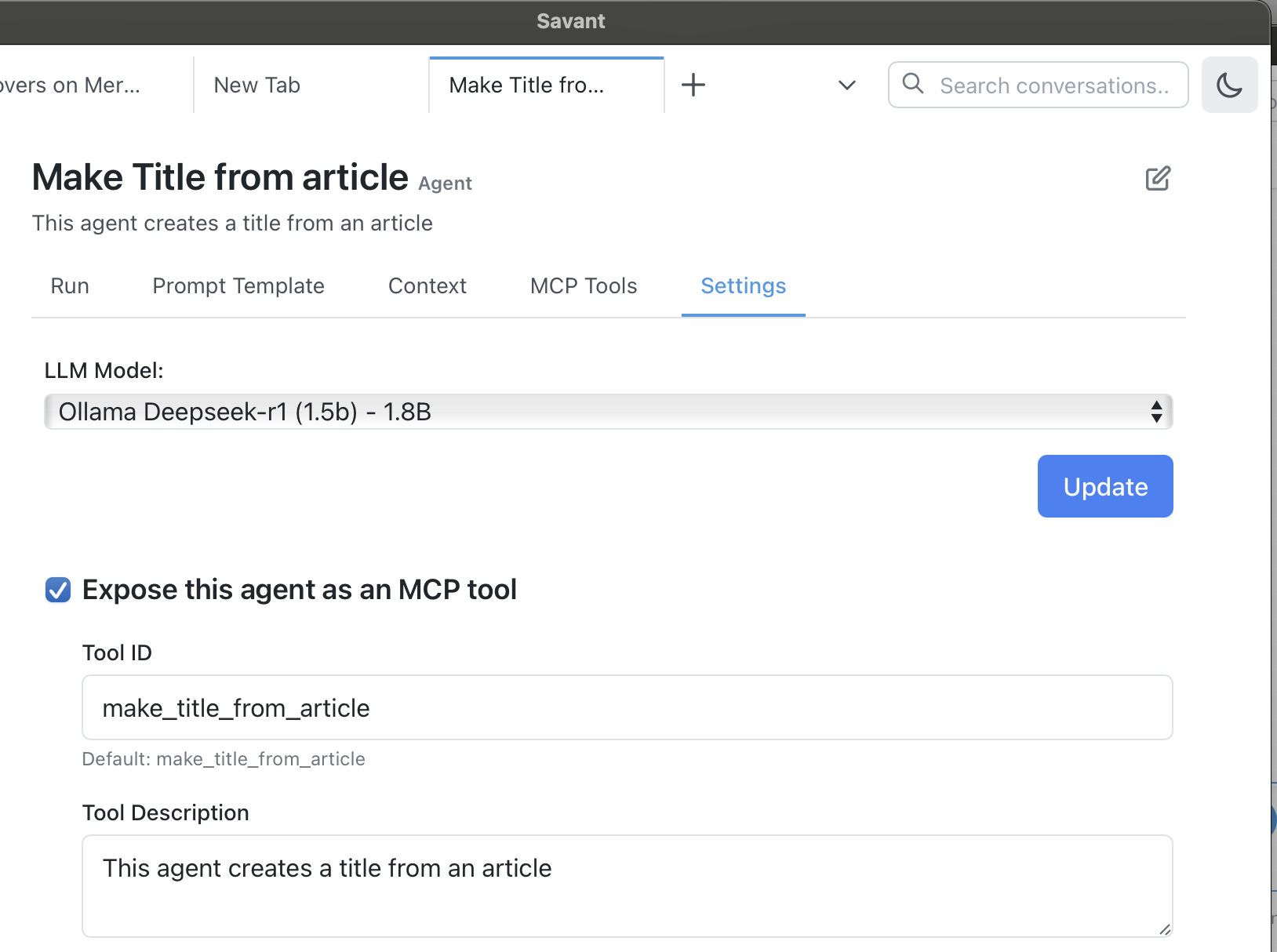1277x952 pixels.
Task: Select the MCP Tools tab
Action: pos(584,286)
